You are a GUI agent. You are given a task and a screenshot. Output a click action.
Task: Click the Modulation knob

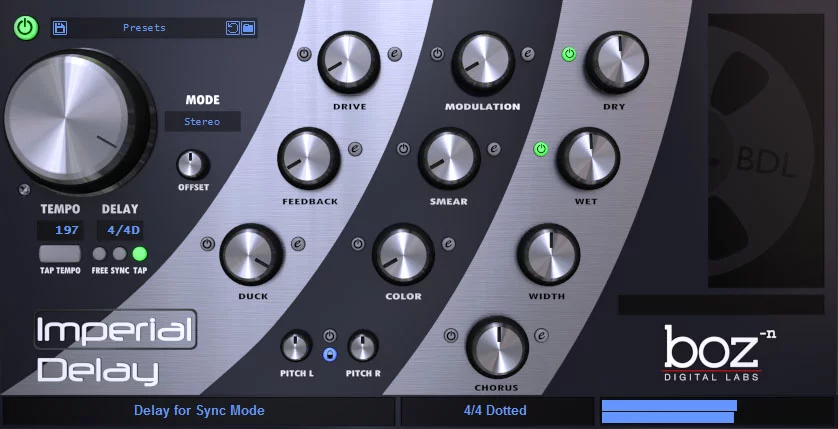[x=483, y=63]
